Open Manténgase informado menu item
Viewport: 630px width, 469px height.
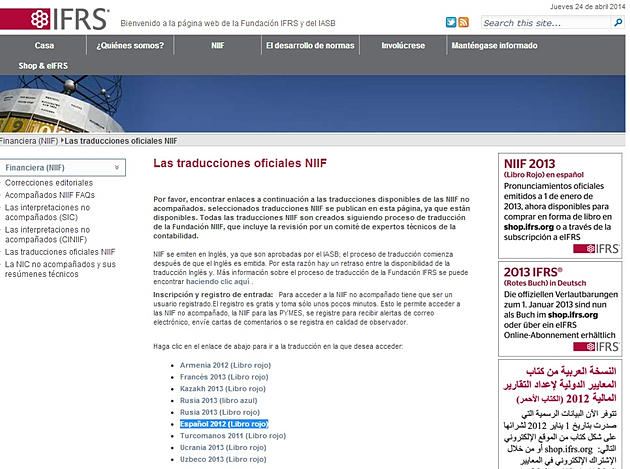pyautogui.click(x=494, y=45)
